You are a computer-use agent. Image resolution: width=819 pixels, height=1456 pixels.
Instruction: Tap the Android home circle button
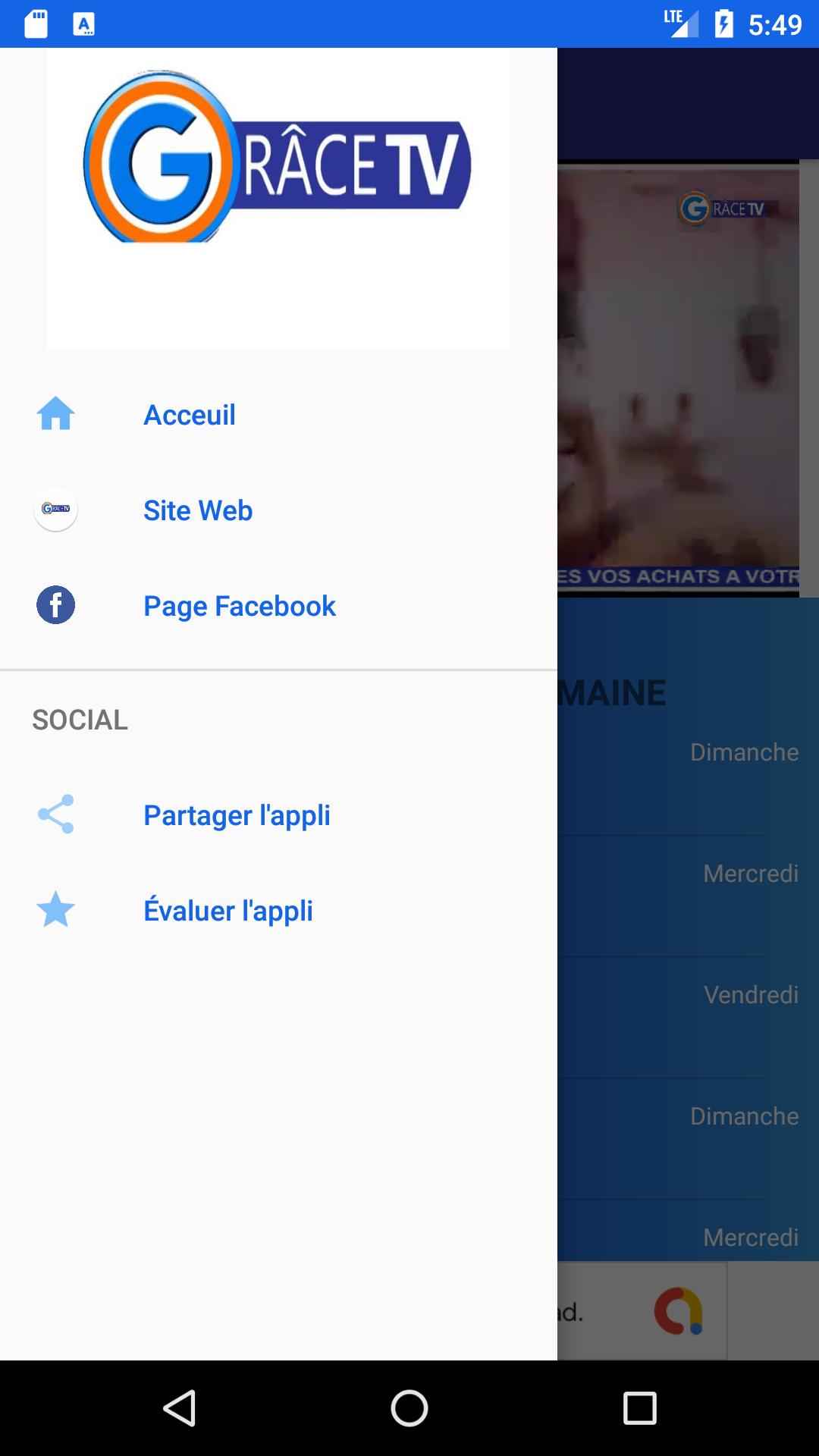(x=409, y=1408)
